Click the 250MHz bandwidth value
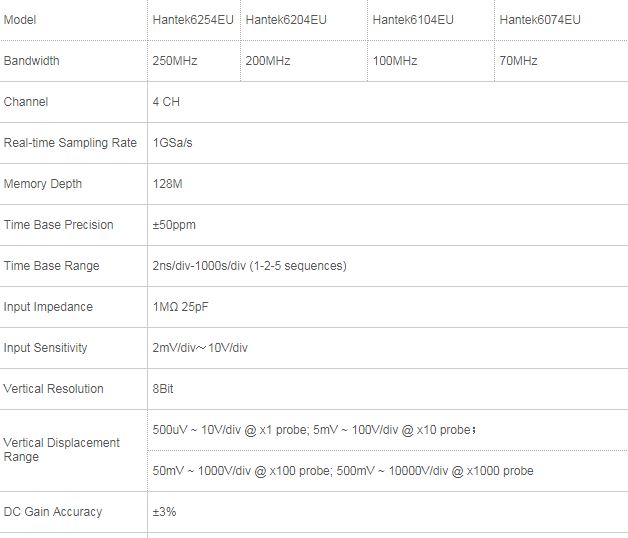The height and width of the screenshot is (538, 628). [x=175, y=61]
